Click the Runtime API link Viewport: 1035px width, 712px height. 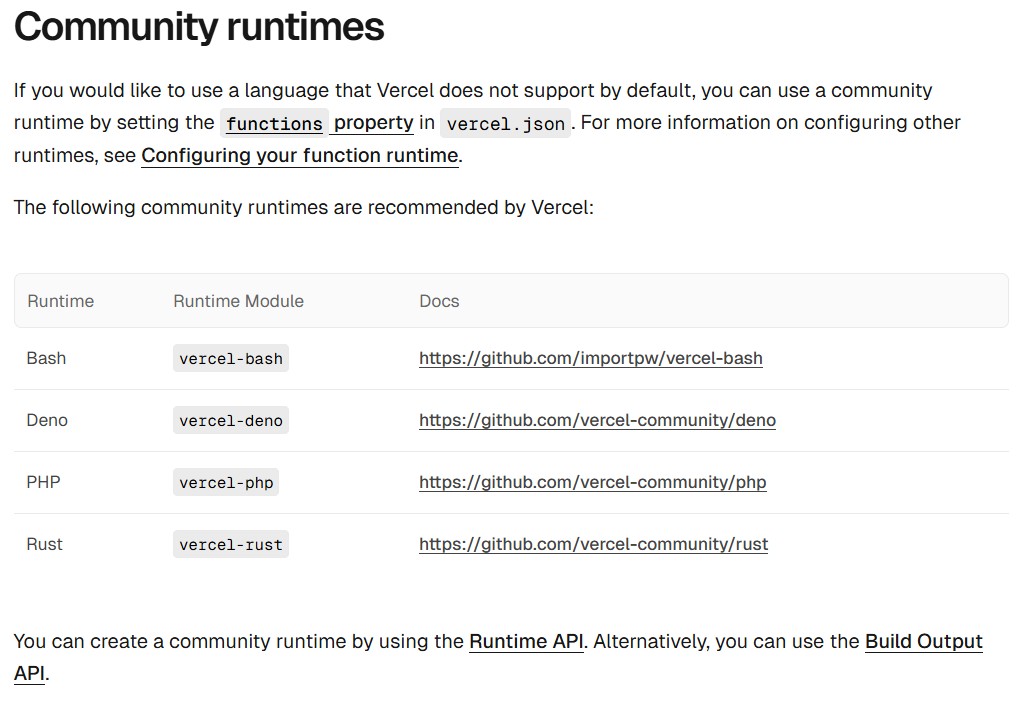point(526,641)
